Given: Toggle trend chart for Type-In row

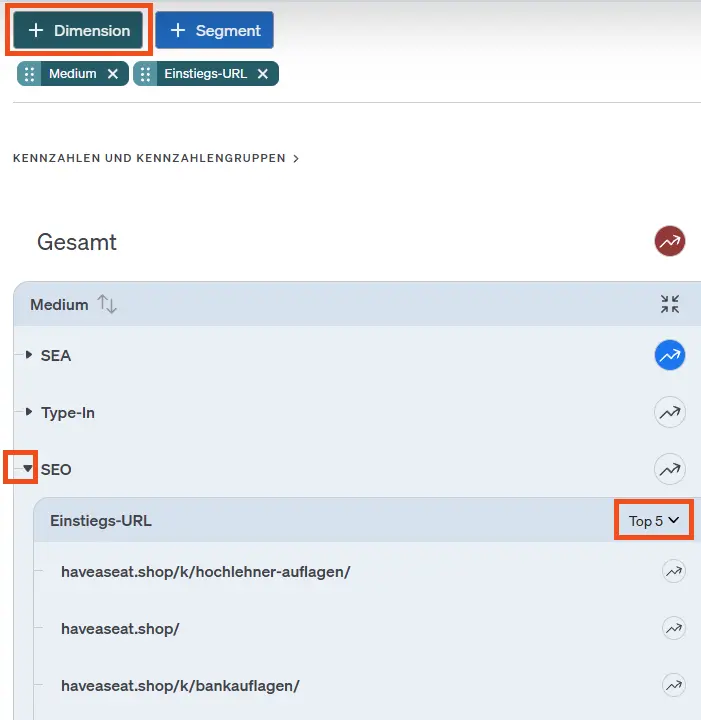Looking at the screenshot, I should coord(669,412).
